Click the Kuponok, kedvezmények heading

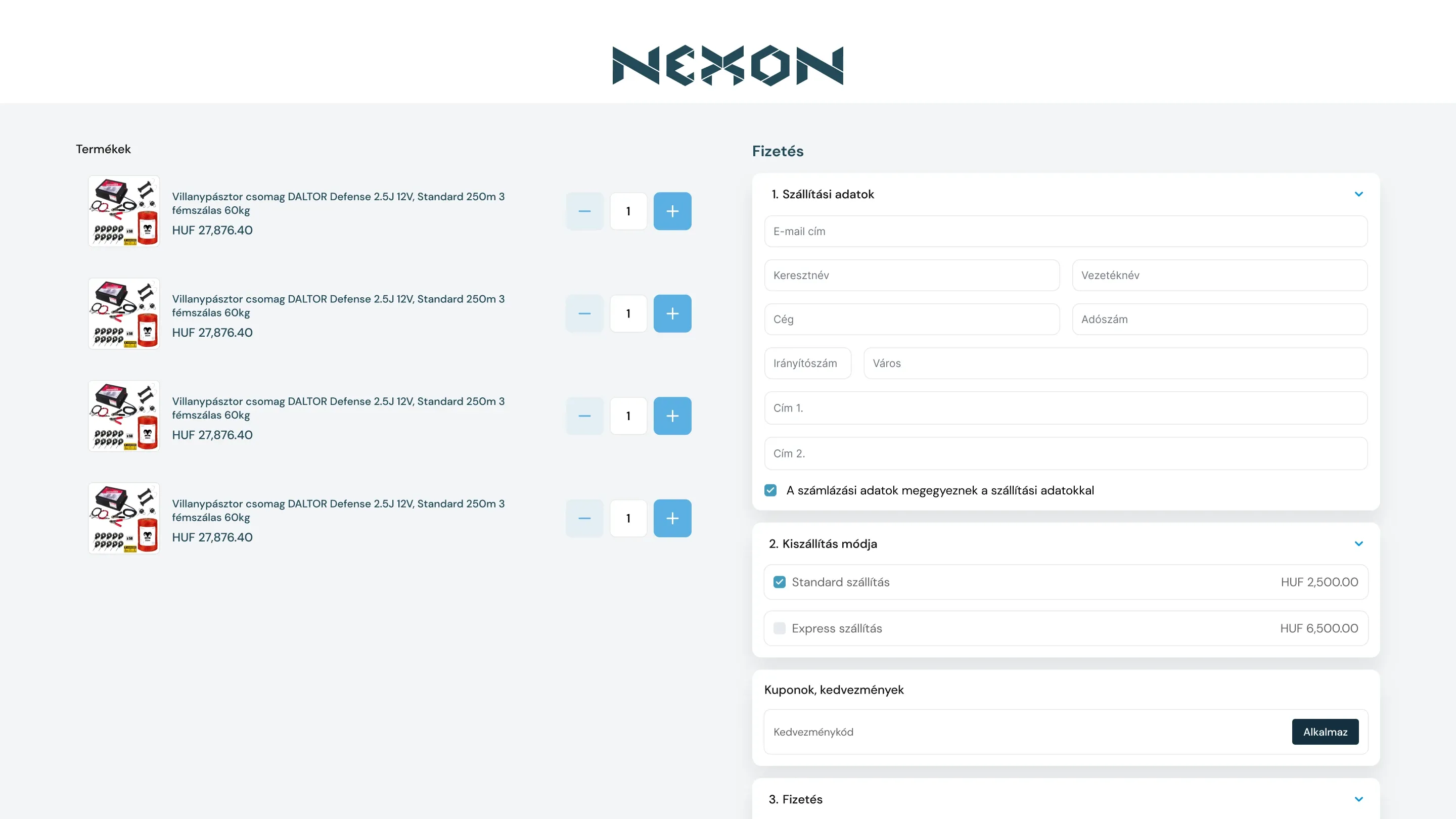tap(834, 690)
